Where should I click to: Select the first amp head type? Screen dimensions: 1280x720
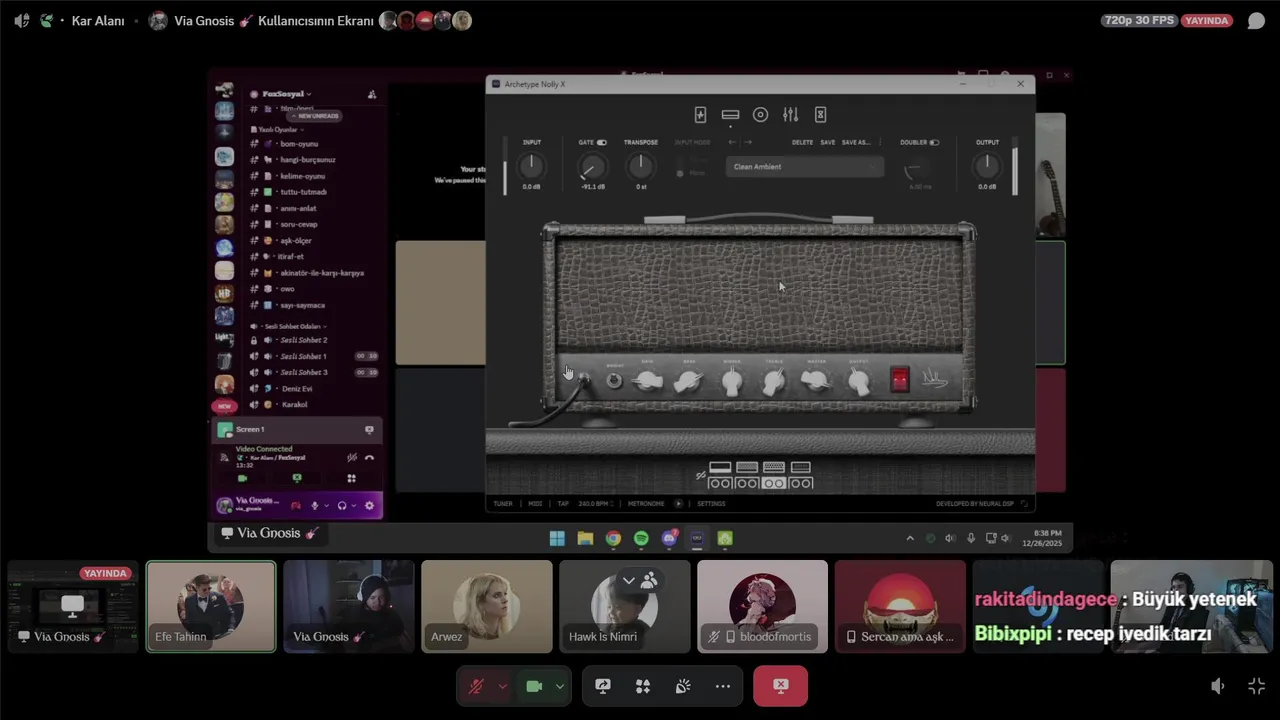[x=720, y=467]
